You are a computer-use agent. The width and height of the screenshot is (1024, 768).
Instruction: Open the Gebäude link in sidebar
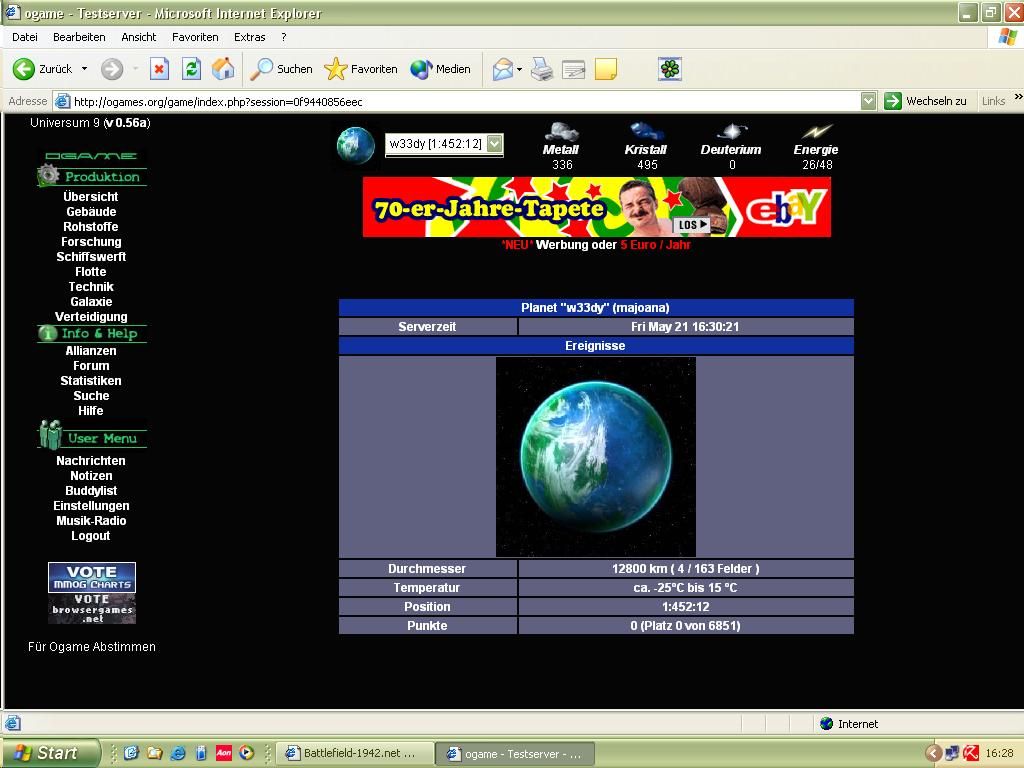pyautogui.click(x=91, y=212)
